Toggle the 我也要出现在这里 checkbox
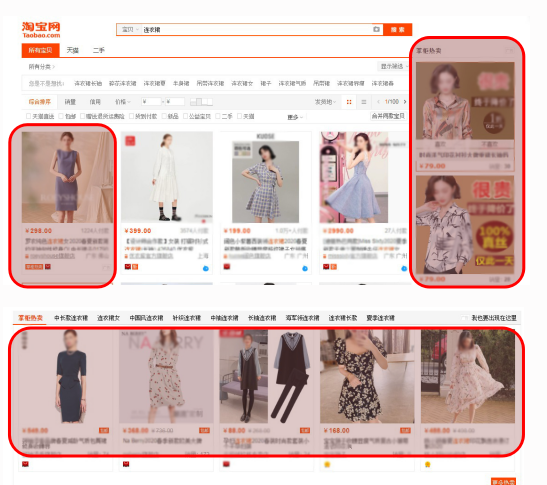Viewport: 547px width, 485px height. (x=464, y=318)
